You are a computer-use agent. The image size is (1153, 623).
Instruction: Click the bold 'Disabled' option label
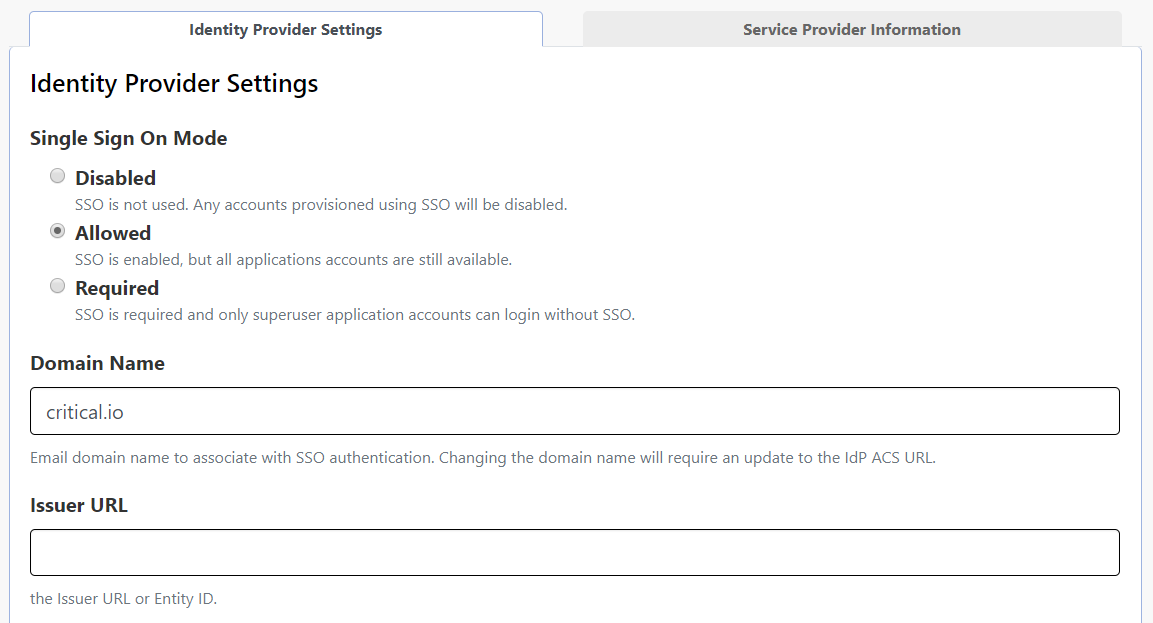(115, 178)
